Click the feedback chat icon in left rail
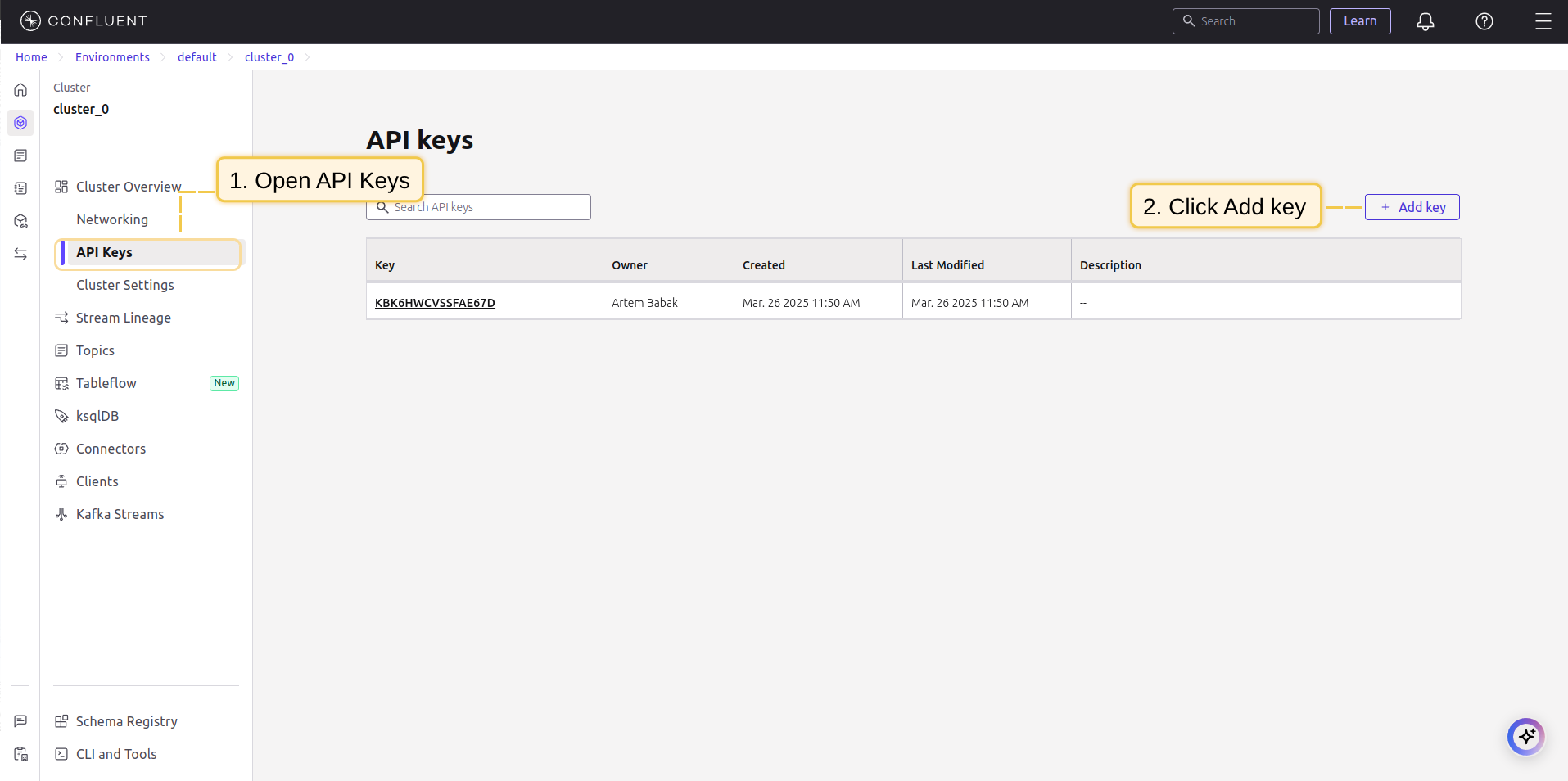This screenshot has height=781, width=1568. point(20,721)
